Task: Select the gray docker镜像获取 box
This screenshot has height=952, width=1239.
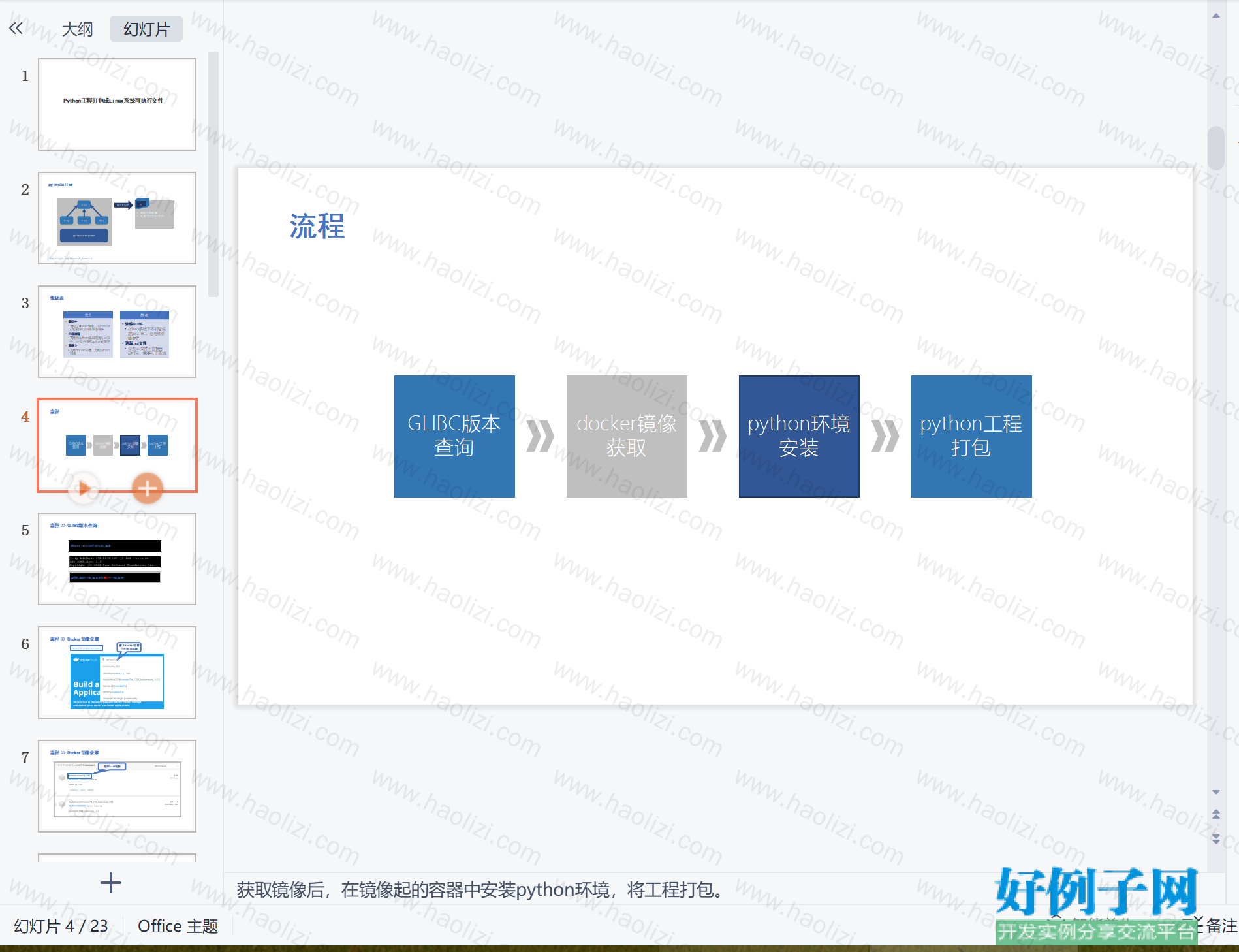Action: pos(627,436)
